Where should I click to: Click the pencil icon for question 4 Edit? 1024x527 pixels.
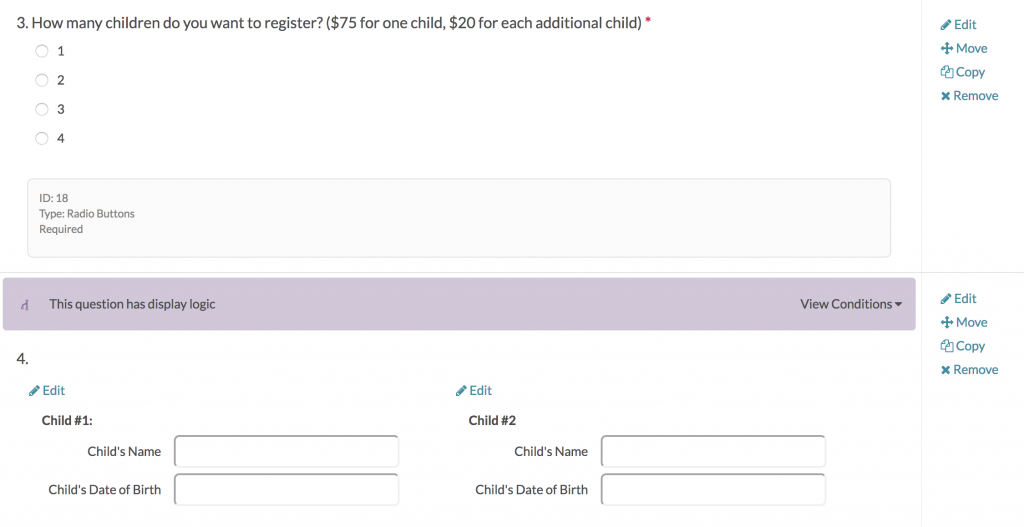click(x=946, y=299)
